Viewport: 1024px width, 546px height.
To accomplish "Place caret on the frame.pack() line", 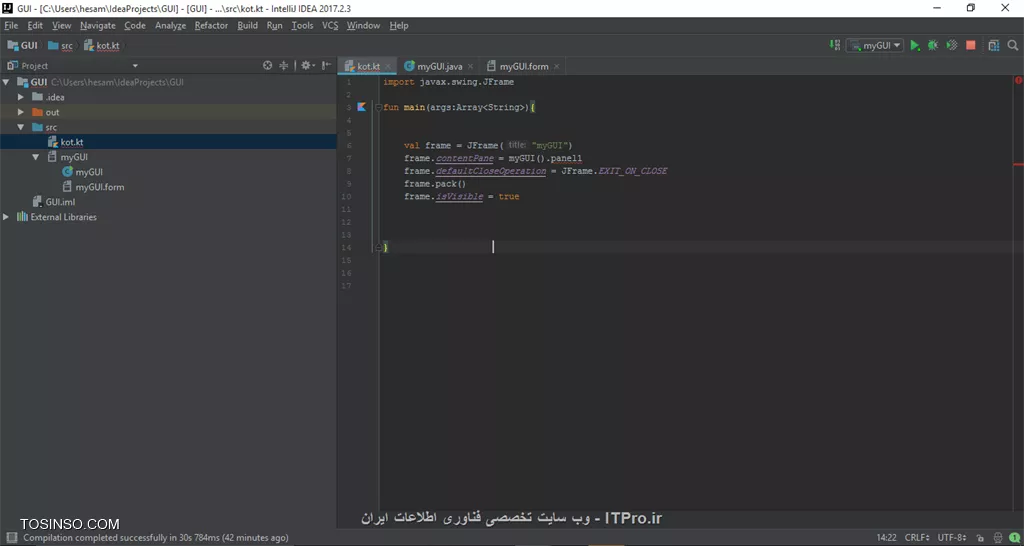I will coord(435,184).
